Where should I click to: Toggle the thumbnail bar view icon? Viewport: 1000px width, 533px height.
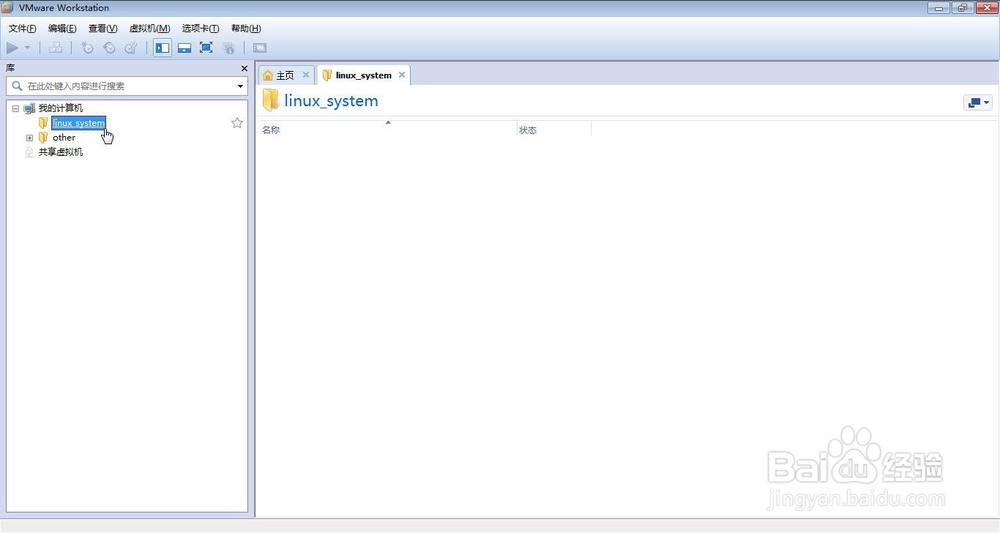tap(184, 48)
